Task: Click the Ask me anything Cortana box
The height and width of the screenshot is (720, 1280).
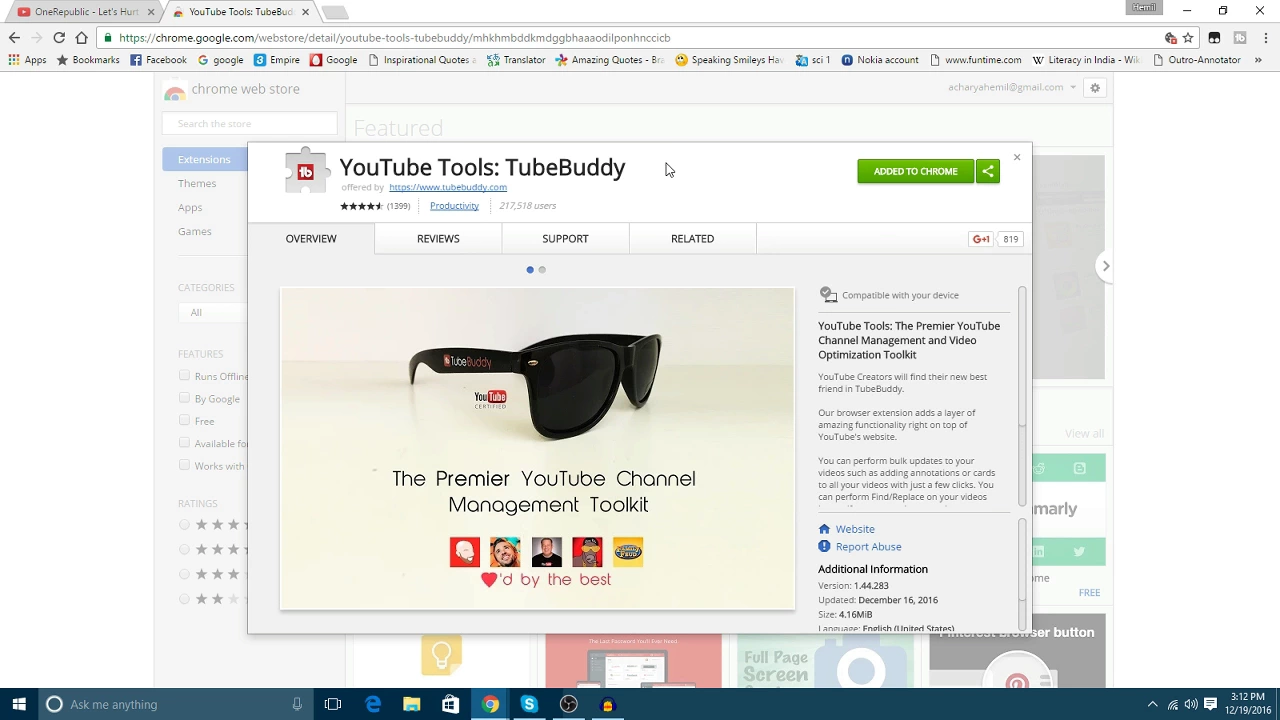Action: (x=173, y=704)
